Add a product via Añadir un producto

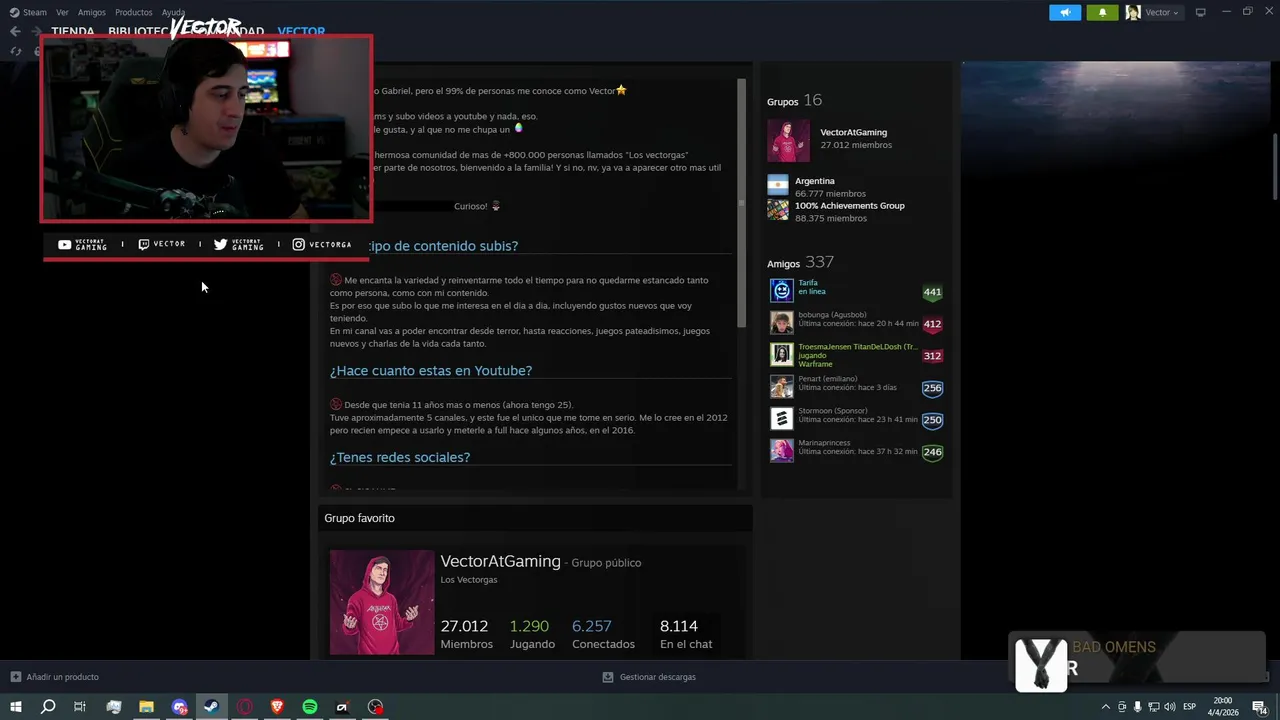tap(54, 677)
